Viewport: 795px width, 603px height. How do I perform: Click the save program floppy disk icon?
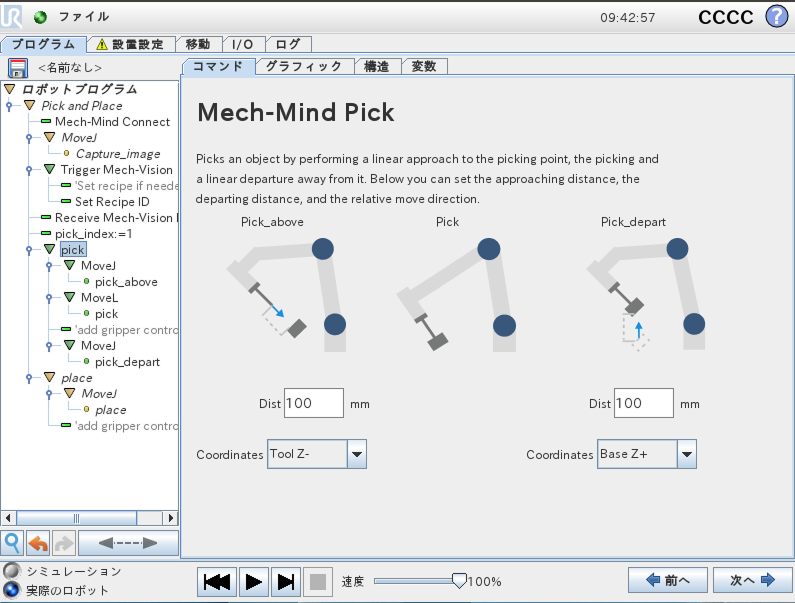(x=18, y=67)
